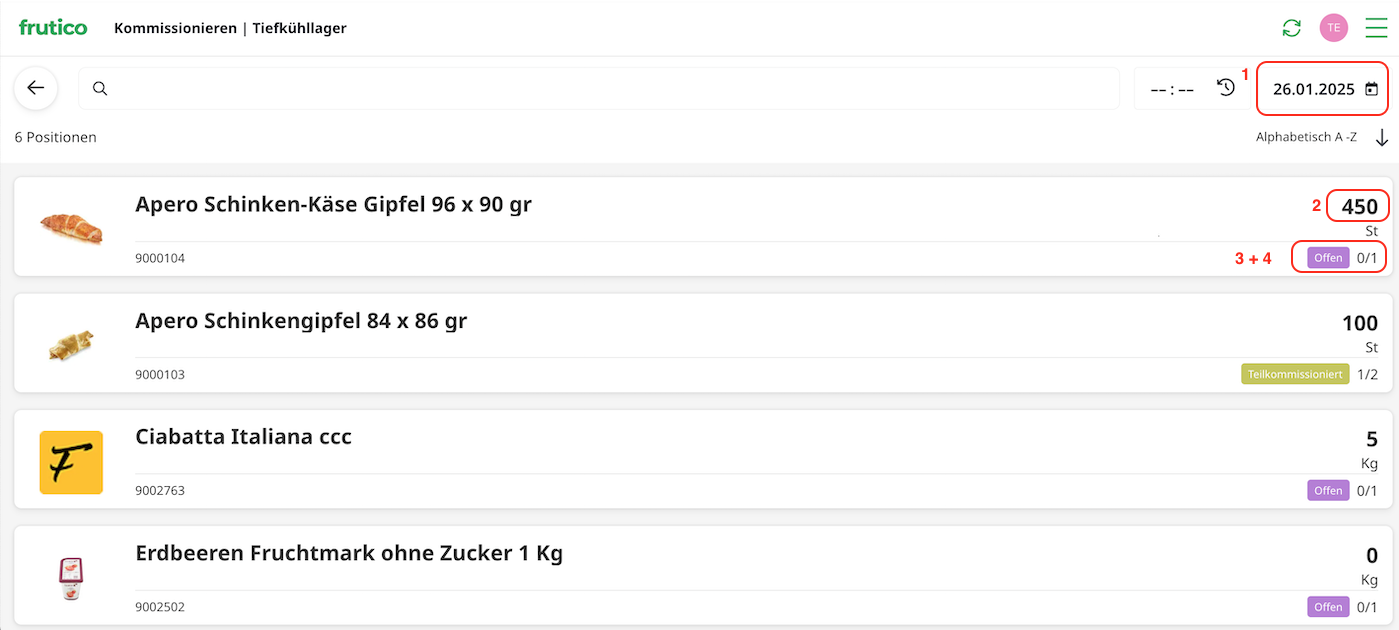Viewport: 1399px width, 630px height.
Task: Open the TE user avatar
Action: [x=1333, y=28]
